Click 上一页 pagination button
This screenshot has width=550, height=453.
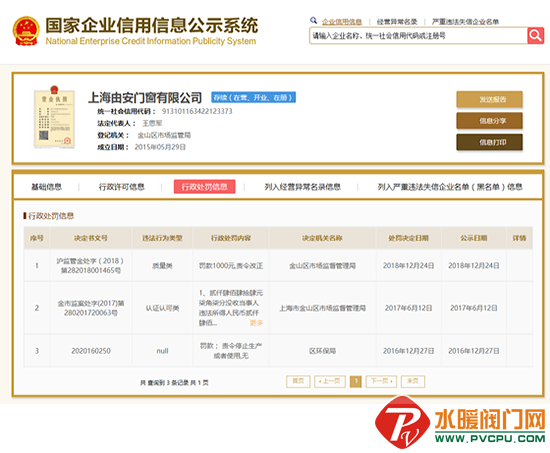tap(330, 381)
